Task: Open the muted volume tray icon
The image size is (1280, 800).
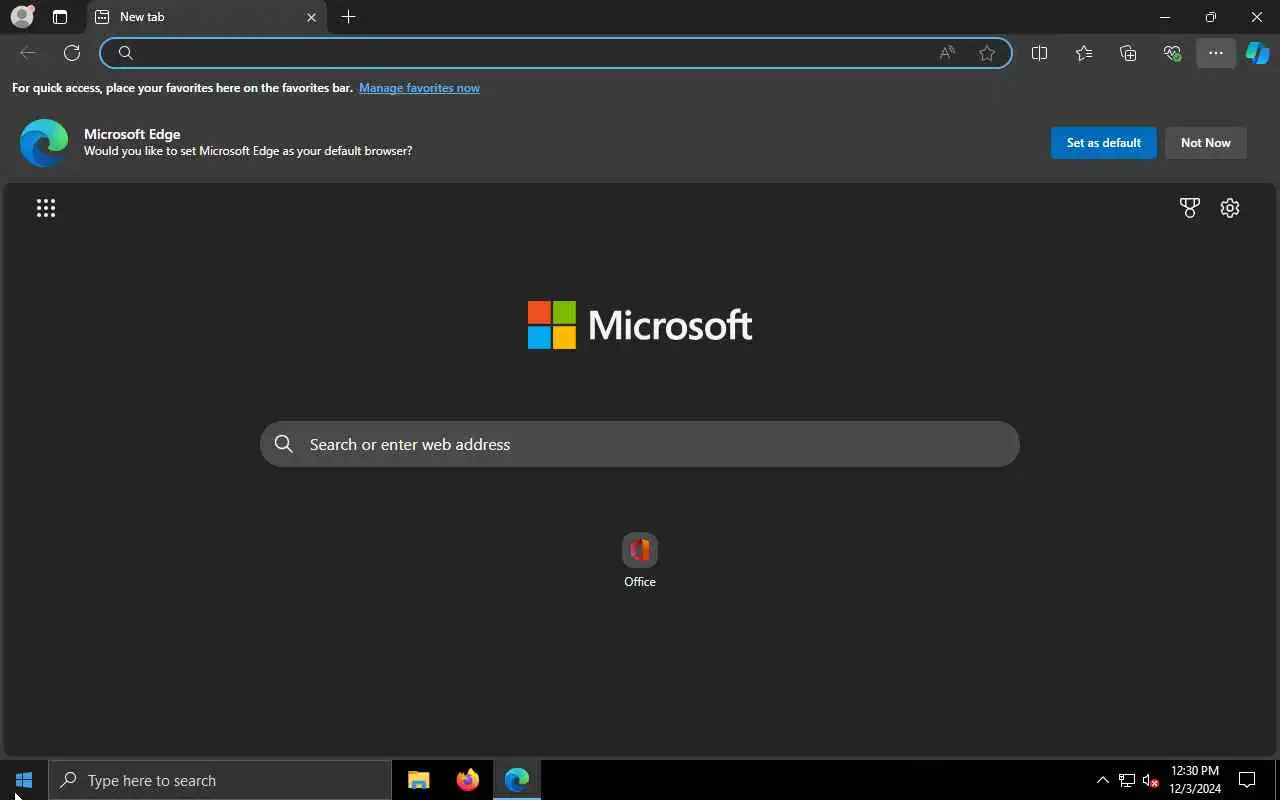Action: pos(1151,780)
